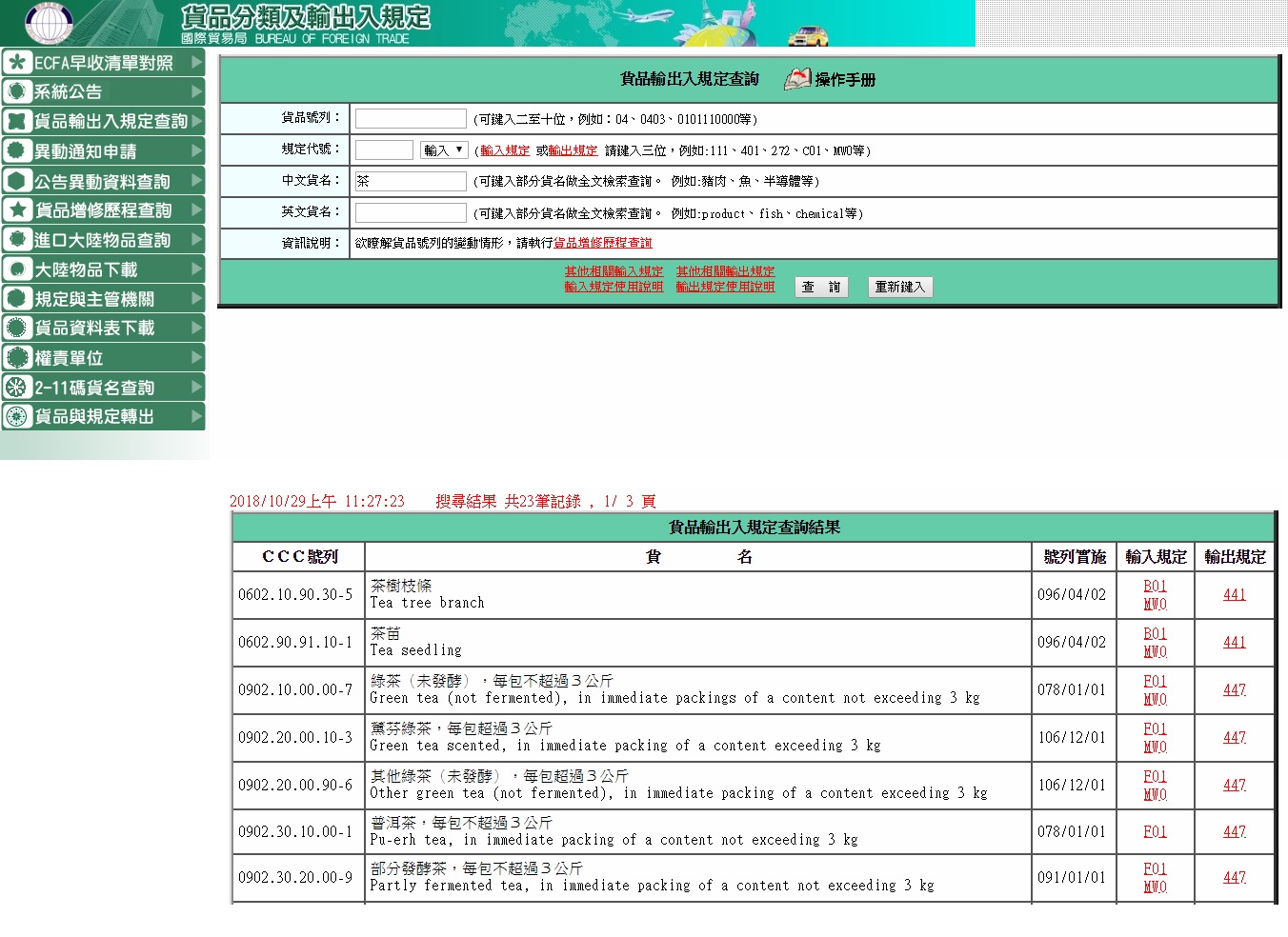Click the Bureau of Foreign Trade logo

click(x=48, y=23)
